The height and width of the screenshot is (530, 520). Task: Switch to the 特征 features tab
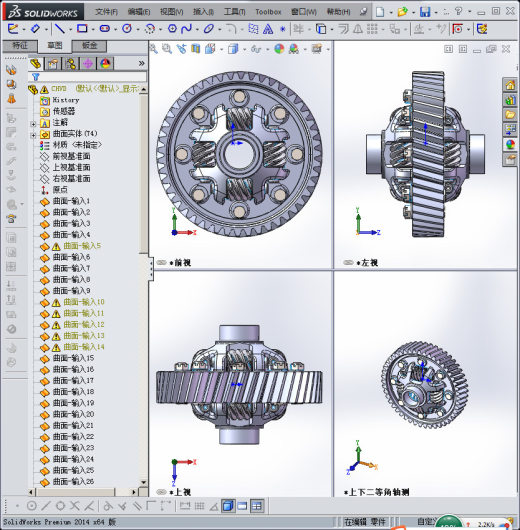[20, 46]
